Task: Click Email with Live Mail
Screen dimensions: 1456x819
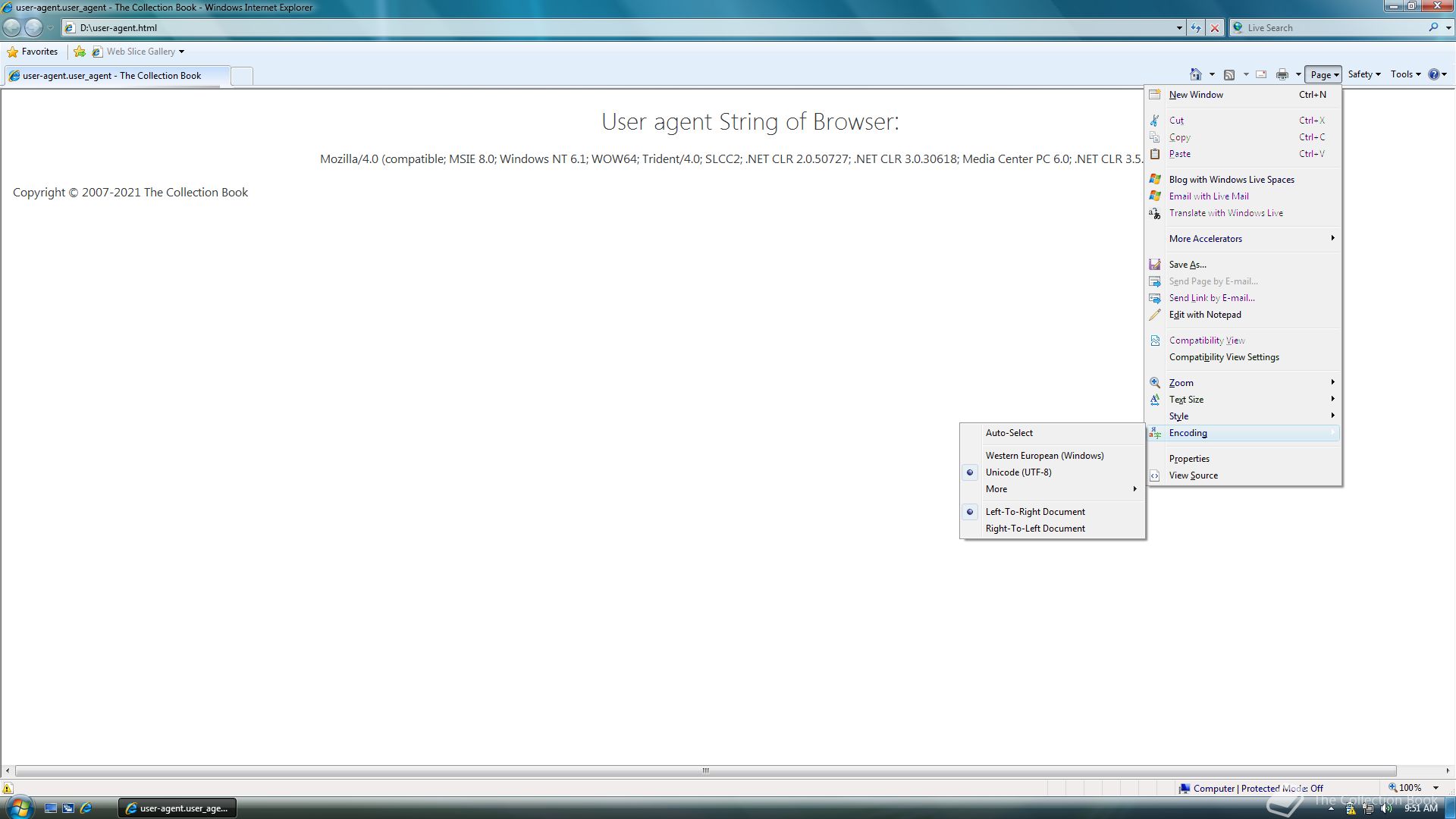Action: [1243, 196]
